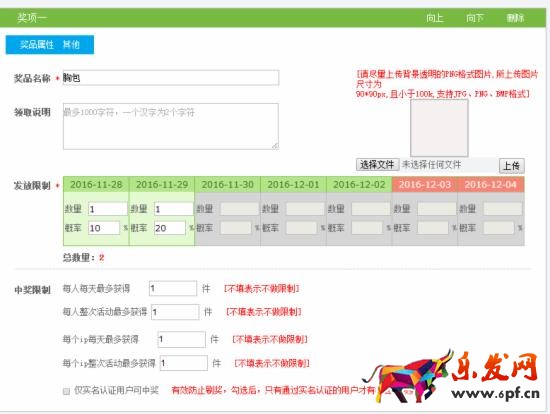The image size is (550, 414).
Task: Click the 向下 move-down link
Action: click(475, 18)
